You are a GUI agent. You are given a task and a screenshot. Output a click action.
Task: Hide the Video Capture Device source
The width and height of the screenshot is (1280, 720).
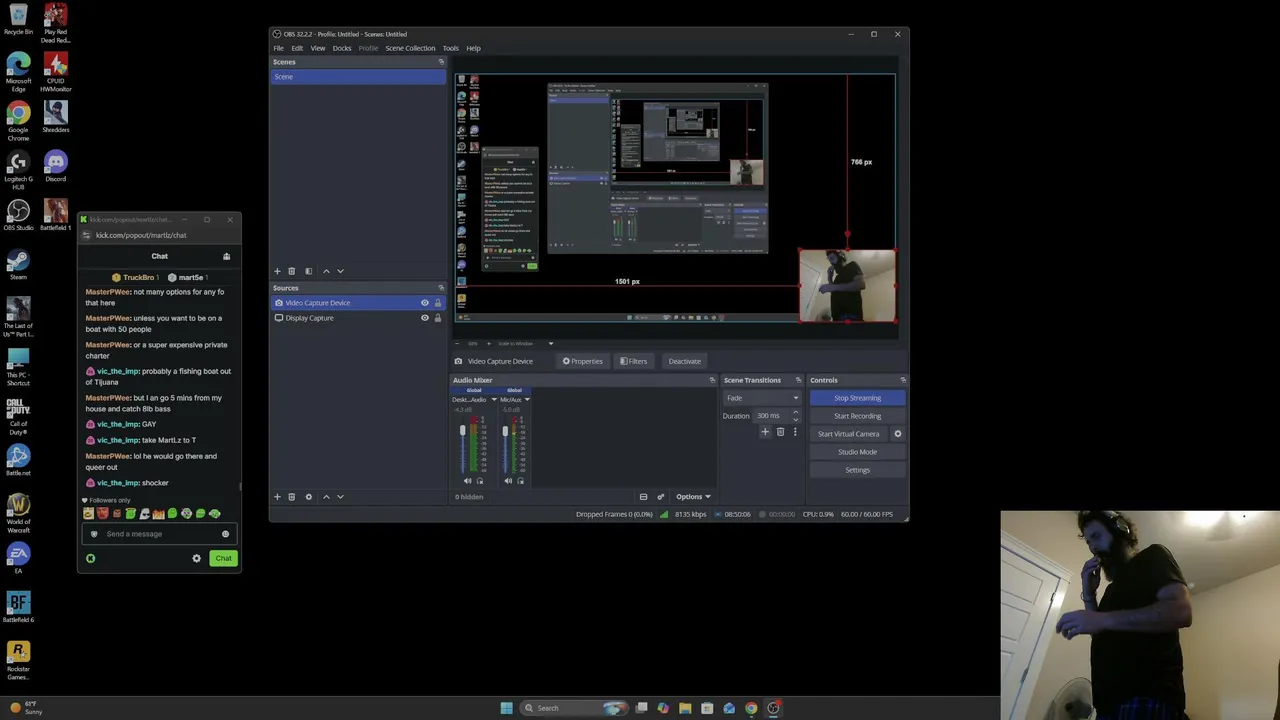tap(424, 303)
